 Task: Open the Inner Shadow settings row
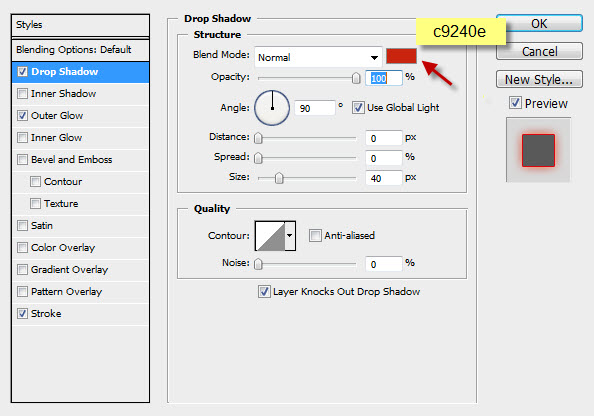(80, 94)
